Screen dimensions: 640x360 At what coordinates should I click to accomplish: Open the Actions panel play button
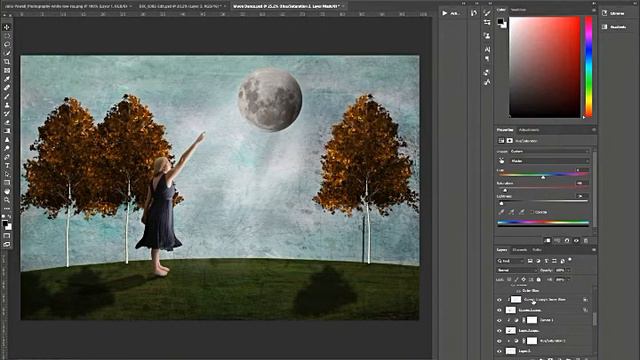click(444, 13)
